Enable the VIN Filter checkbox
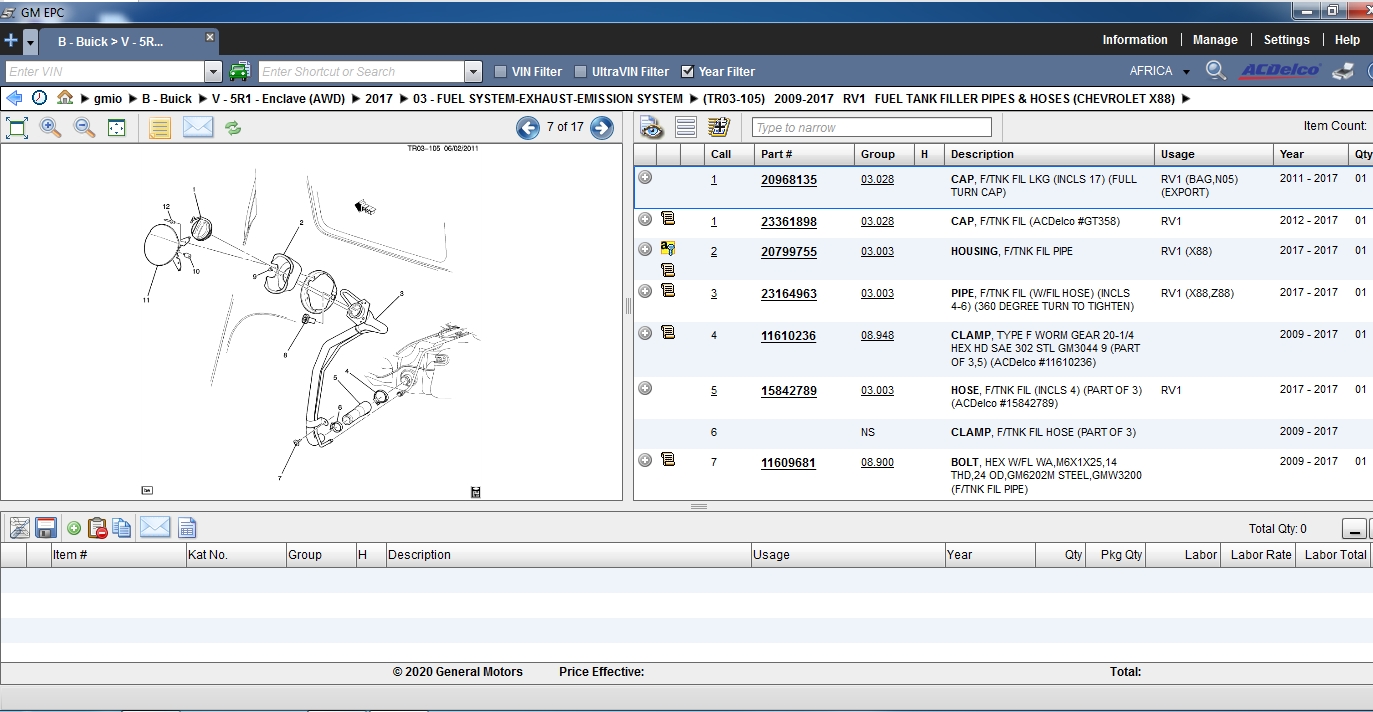 pos(501,72)
